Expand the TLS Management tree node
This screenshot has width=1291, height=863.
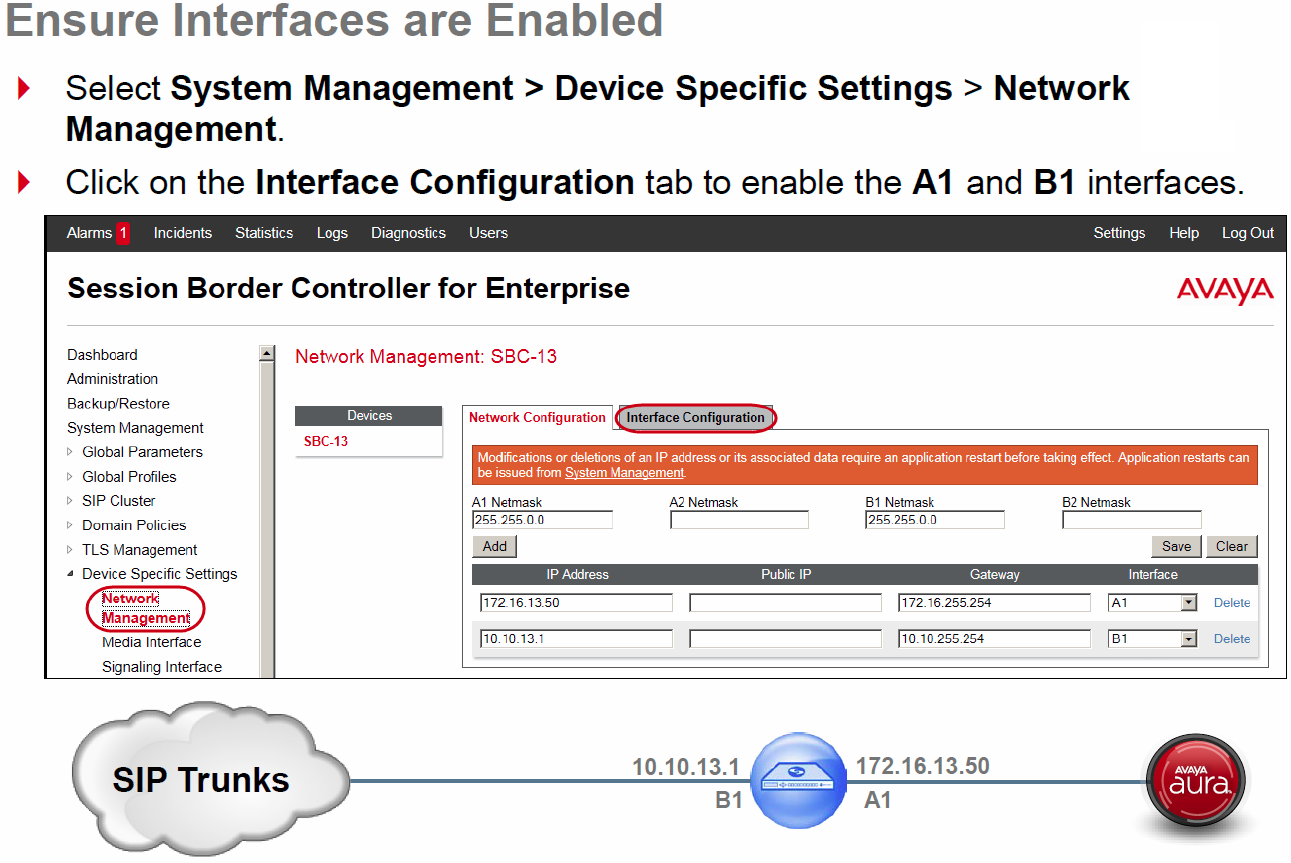pyautogui.click(x=70, y=550)
